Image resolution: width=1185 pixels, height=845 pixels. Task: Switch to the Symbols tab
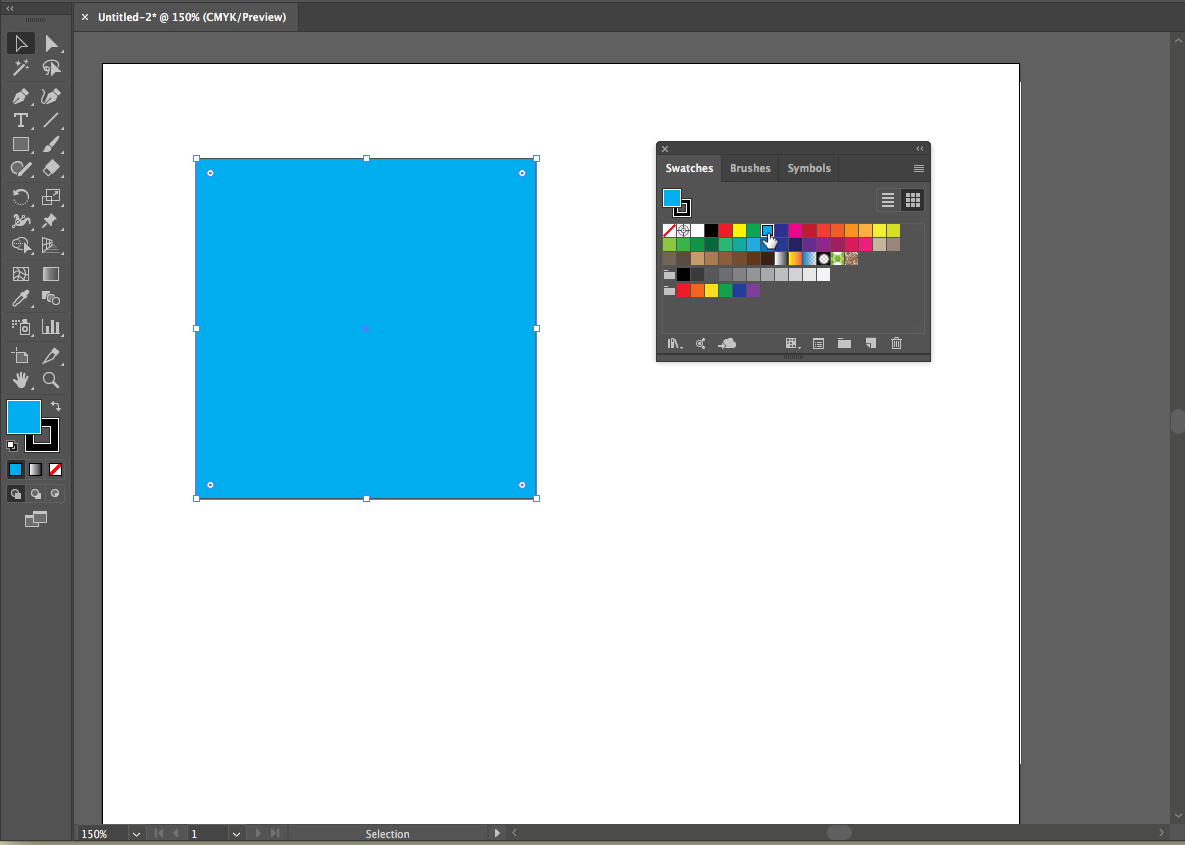tap(808, 168)
